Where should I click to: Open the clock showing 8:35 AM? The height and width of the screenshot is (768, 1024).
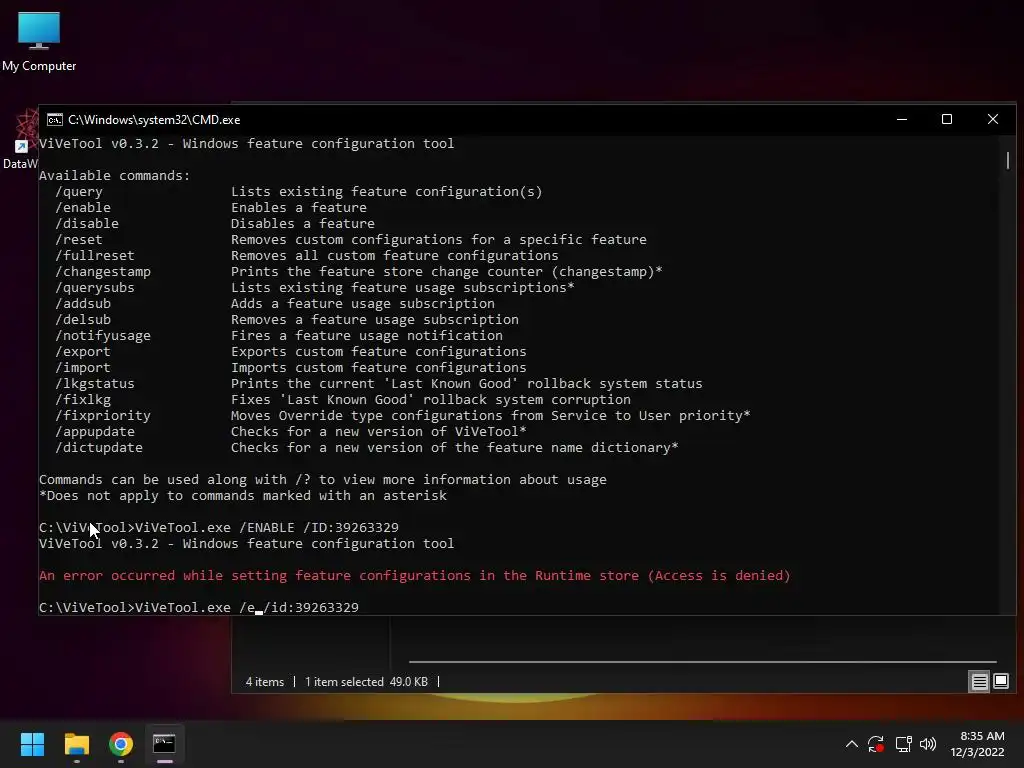point(978,744)
